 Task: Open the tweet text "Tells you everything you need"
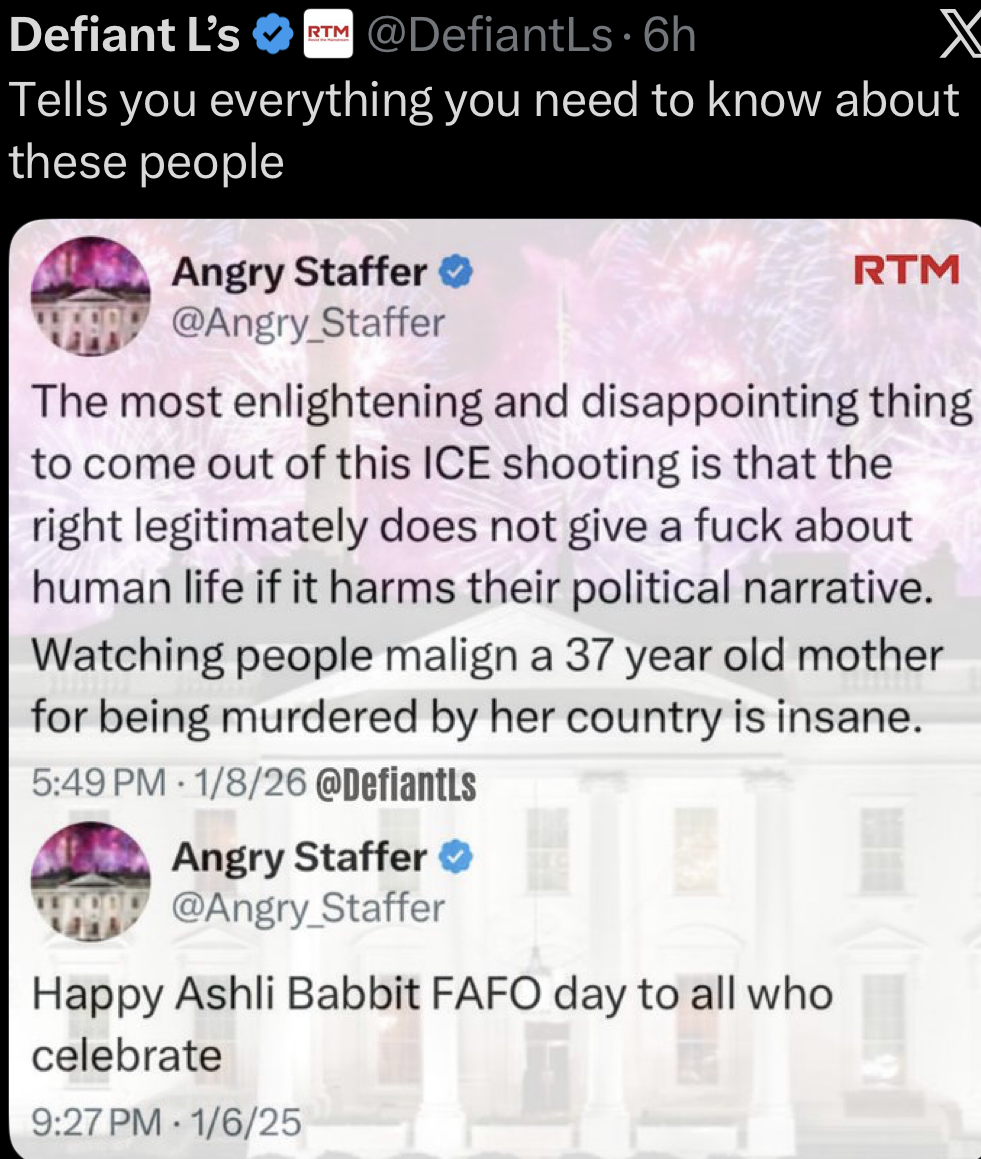pyautogui.click(x=483, y=131)
